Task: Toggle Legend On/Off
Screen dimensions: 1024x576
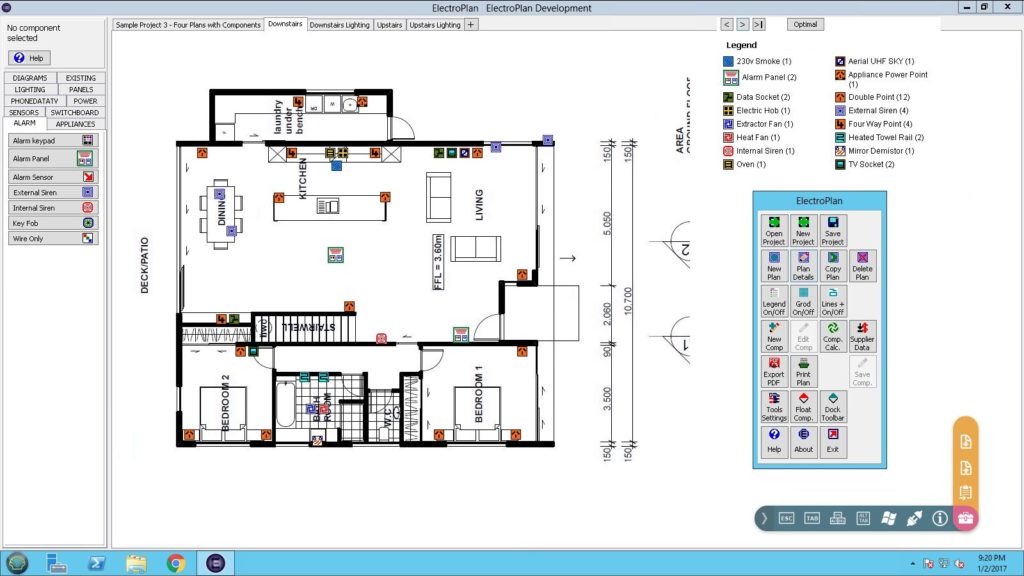Action: pyautogui.click(x=774, y=301)
